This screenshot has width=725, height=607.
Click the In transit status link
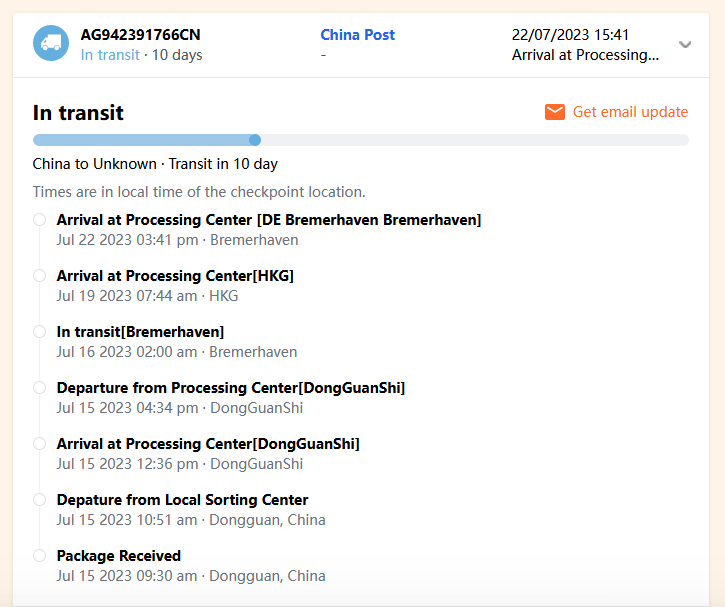pyautogui.click(x=110, y=55)
